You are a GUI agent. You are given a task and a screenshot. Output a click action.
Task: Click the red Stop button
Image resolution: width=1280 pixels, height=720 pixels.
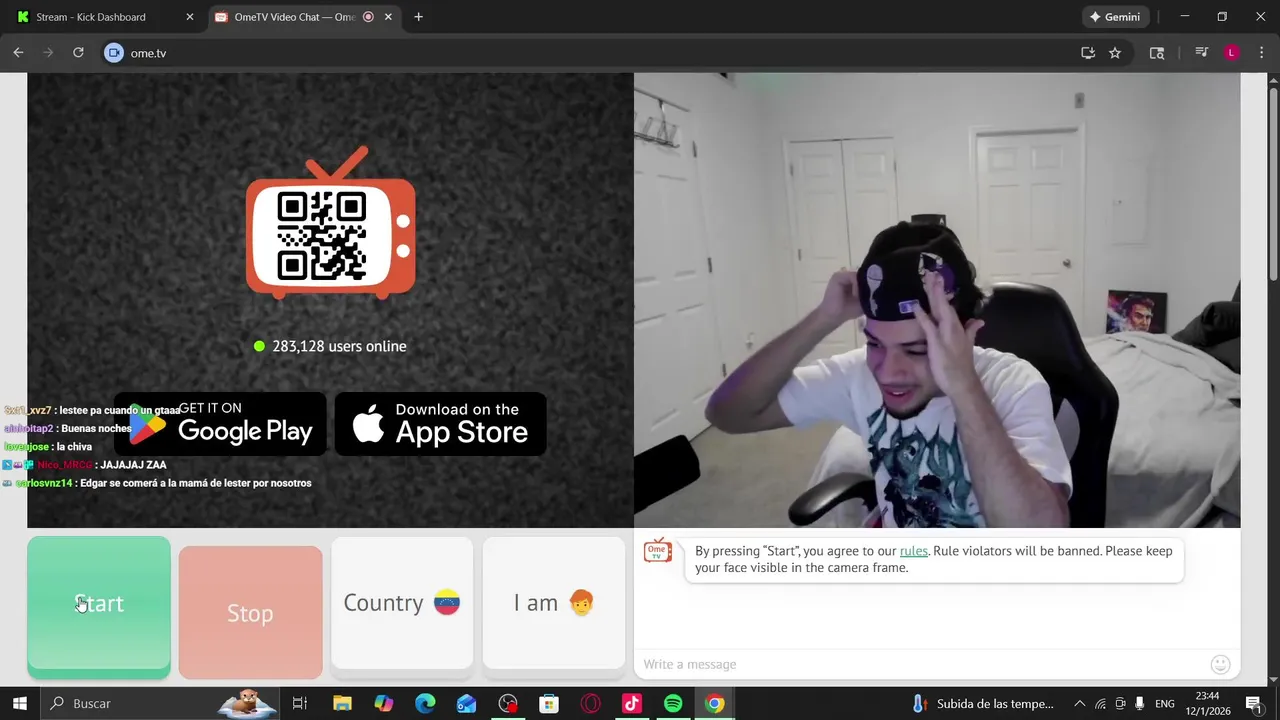250,612
